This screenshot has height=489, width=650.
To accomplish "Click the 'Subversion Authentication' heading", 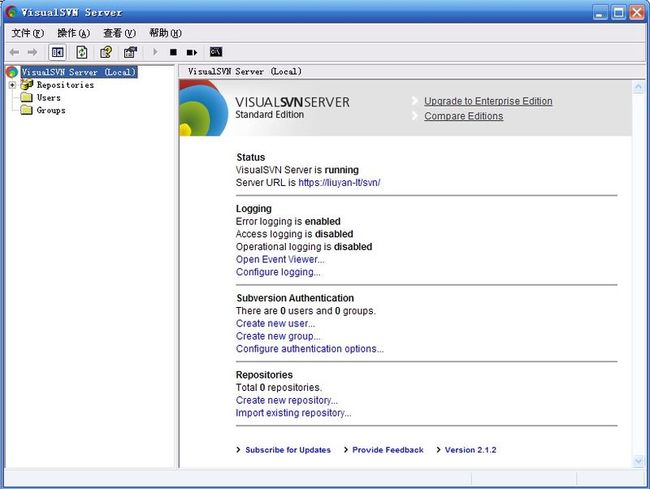I will click(x=295, y=298).
